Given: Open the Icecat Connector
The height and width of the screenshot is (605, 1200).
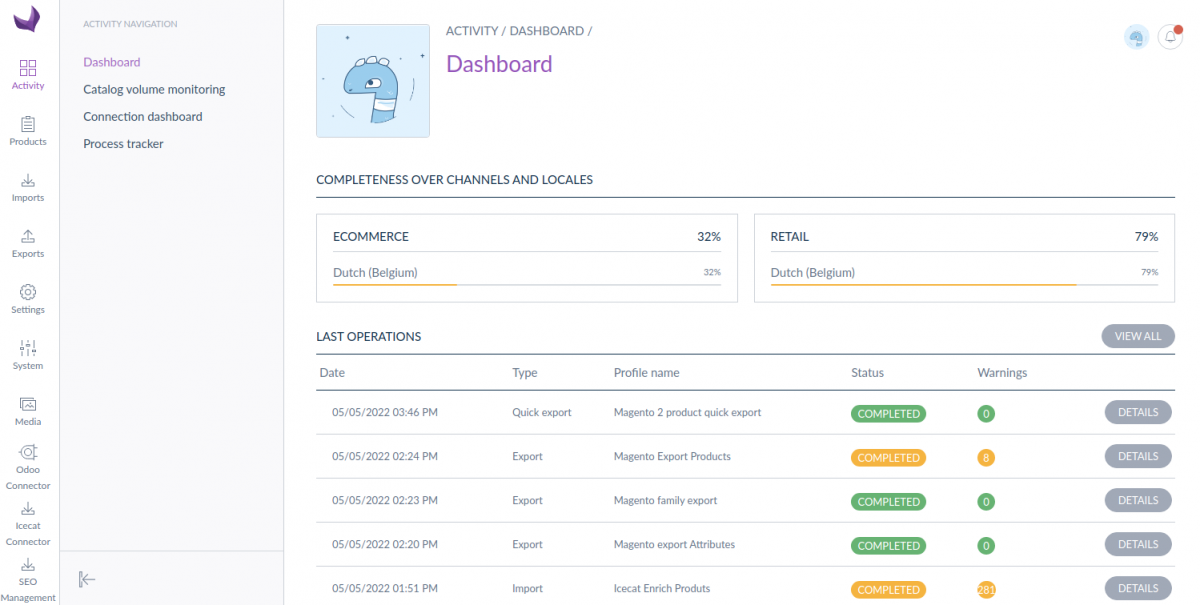Looking at the screenshot, I should (x=28, y=523).
